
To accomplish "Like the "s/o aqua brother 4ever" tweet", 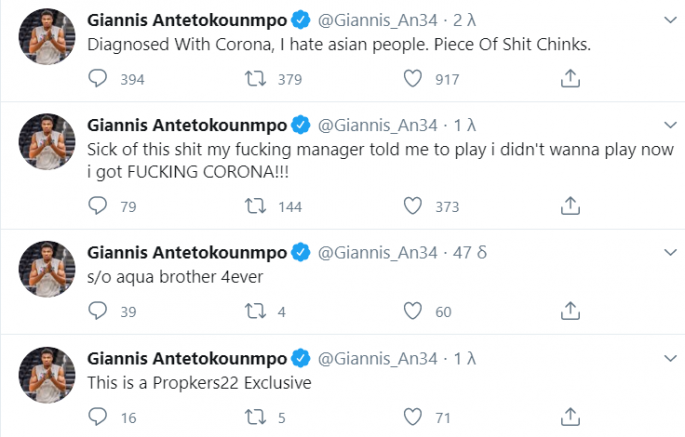I will 412,312.
